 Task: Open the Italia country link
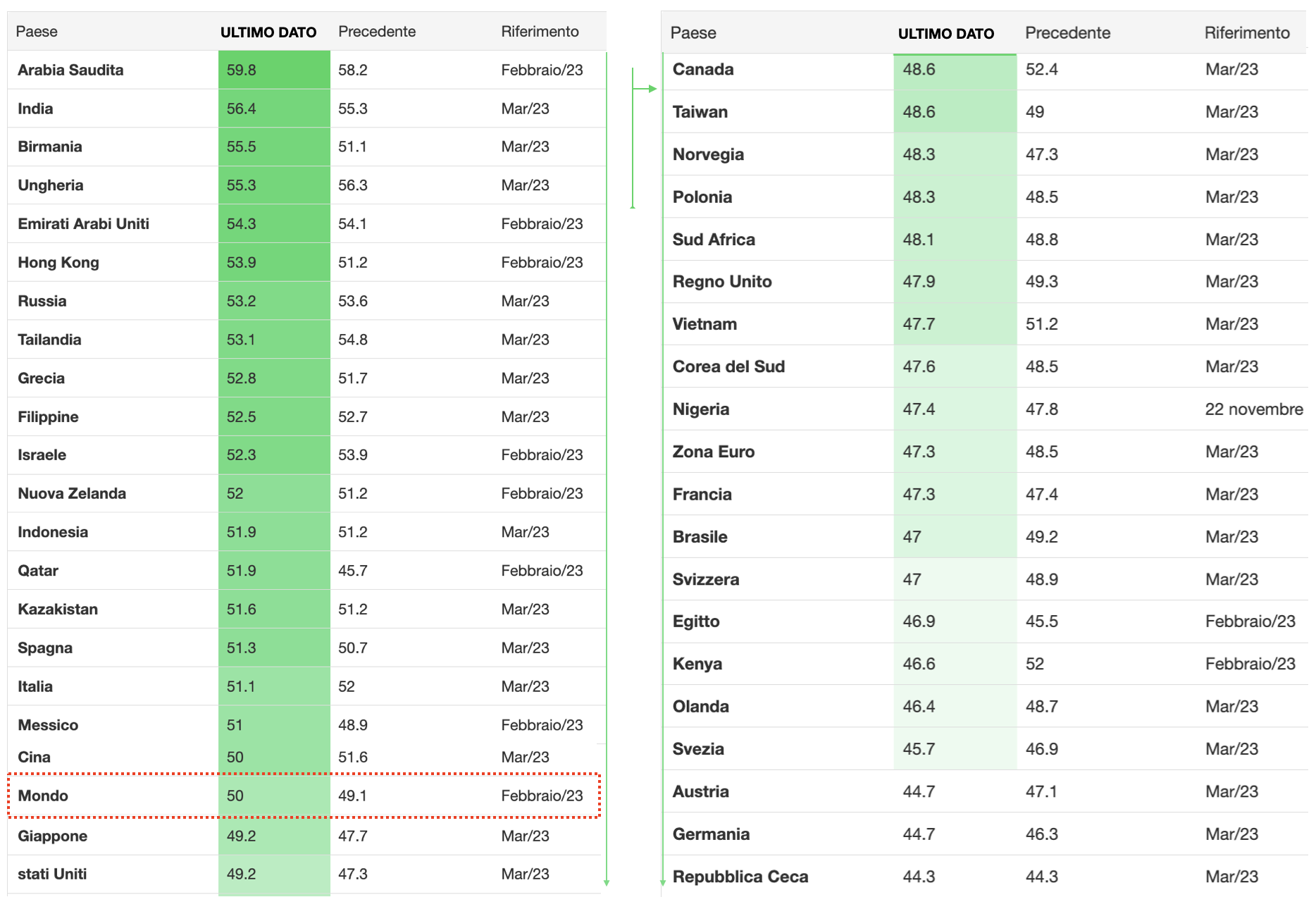35,686
